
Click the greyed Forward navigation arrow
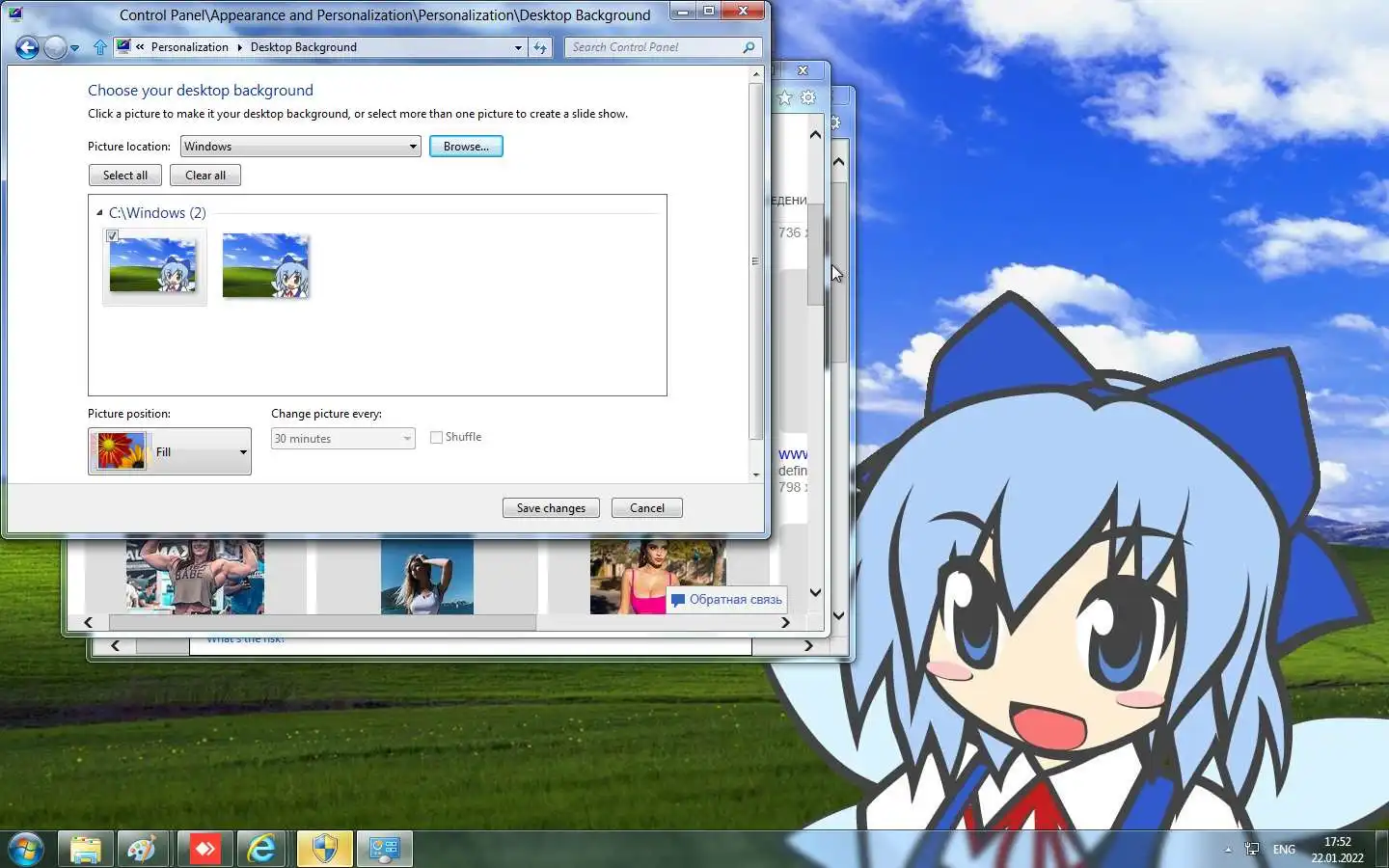[x=56, y=47]
